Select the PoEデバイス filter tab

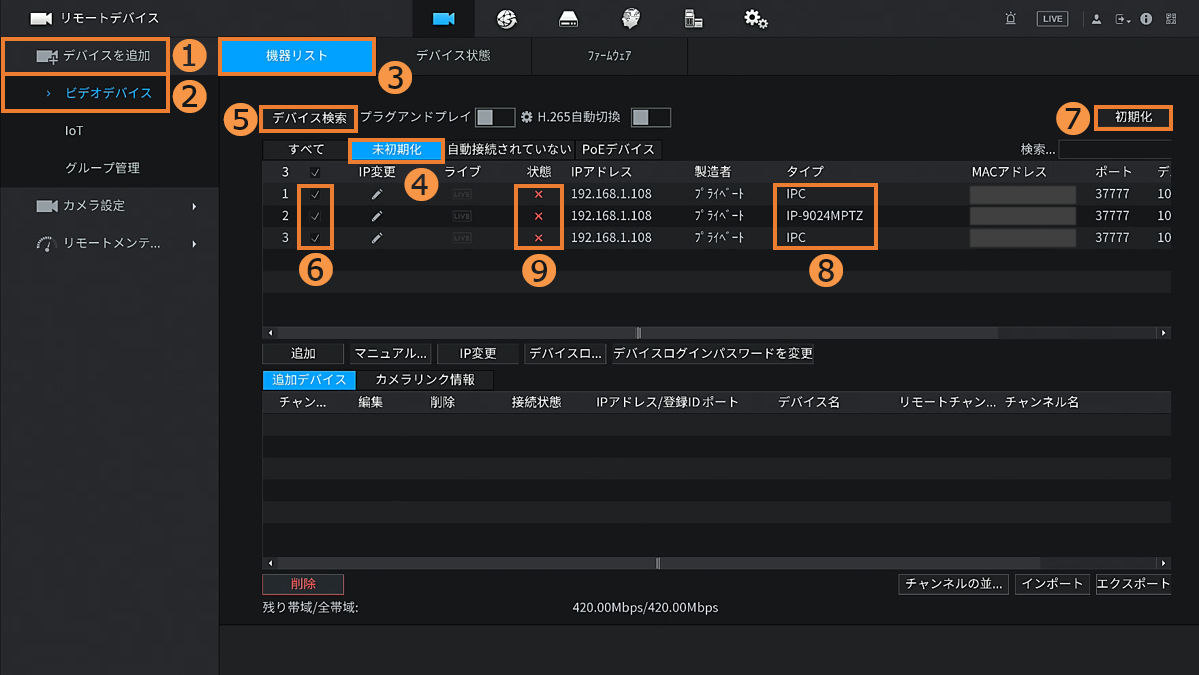618,150
